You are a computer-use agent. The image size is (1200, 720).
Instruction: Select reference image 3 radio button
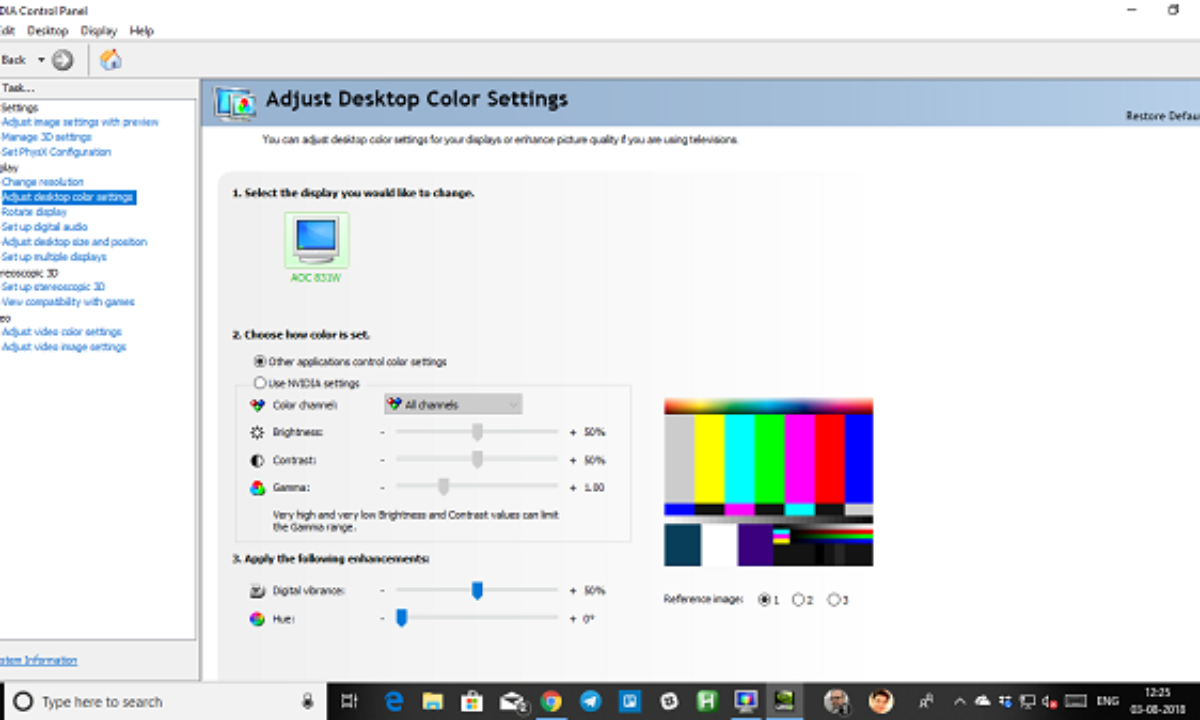click(834, 600)
